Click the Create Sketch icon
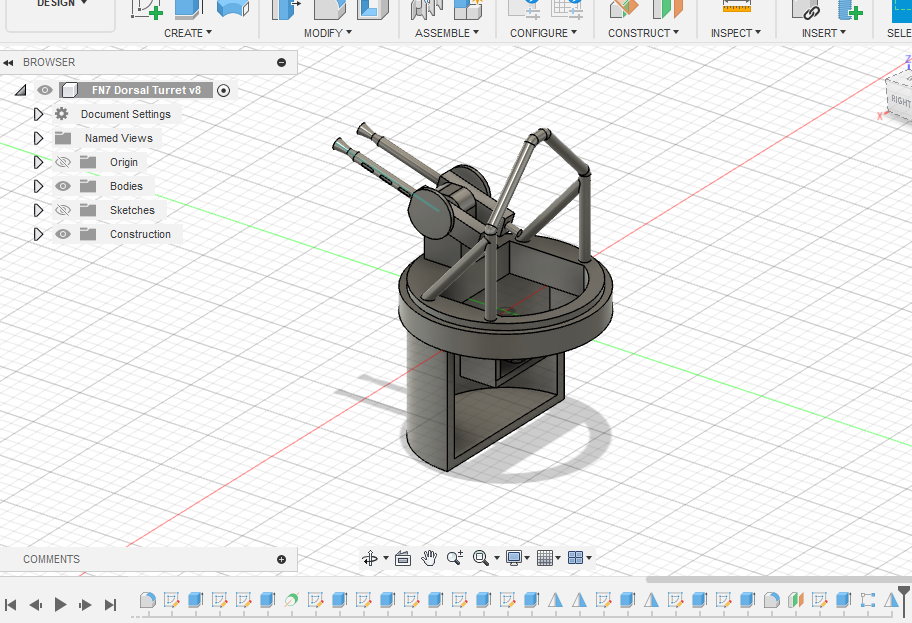Image resolution: width=912 pixels, height=623 pixels. click(x=146, y=8)
